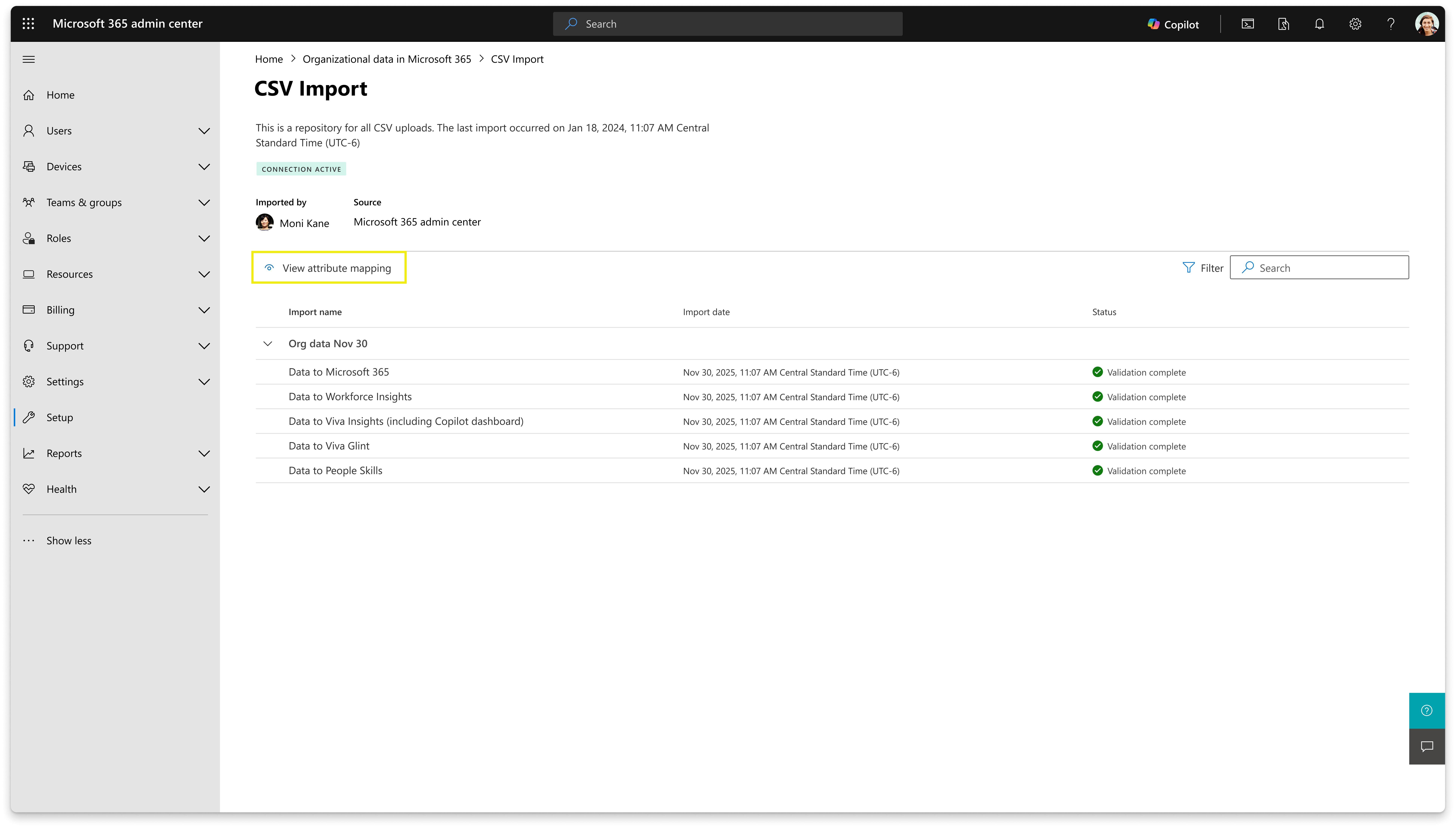Click View attribute mapping button
The width and height of the screenshot is (1456, 828).
[329, 268]
